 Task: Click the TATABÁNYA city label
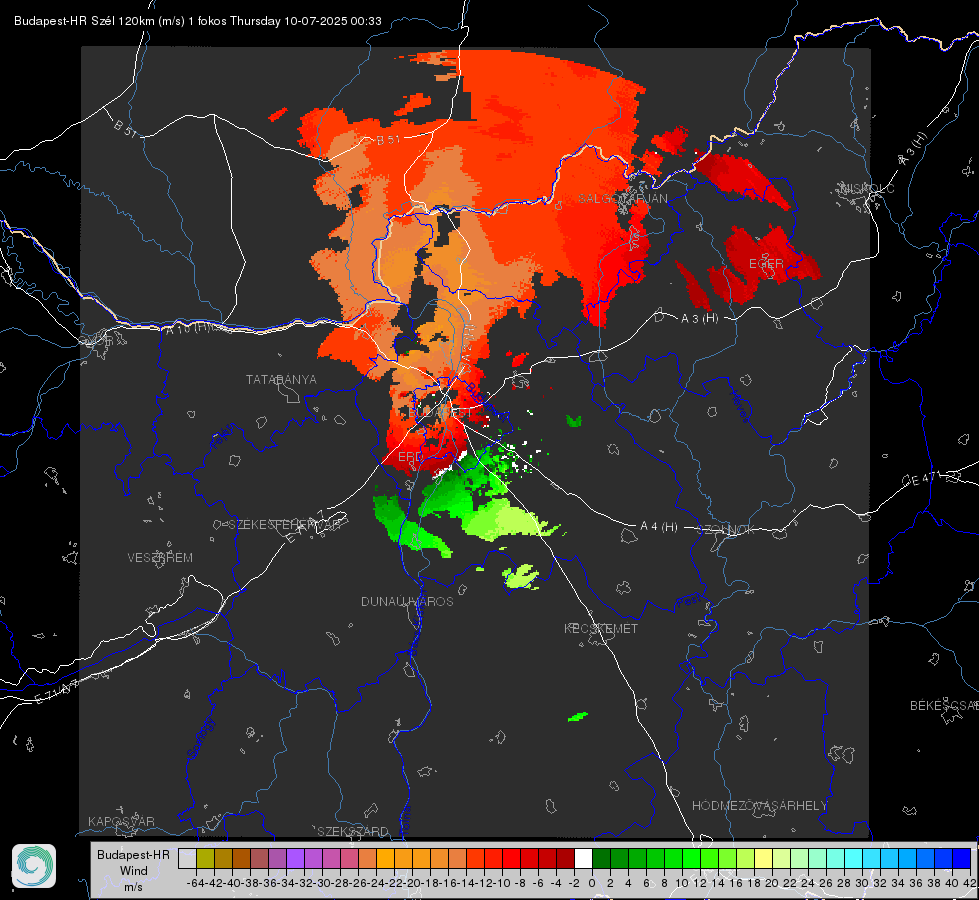tap(281, 379)
